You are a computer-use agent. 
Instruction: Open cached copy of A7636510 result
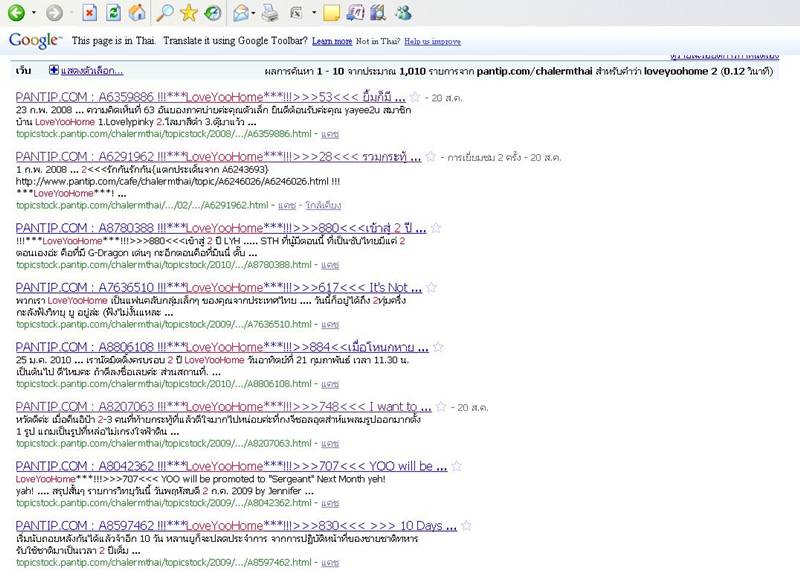(x=330, y=325)
